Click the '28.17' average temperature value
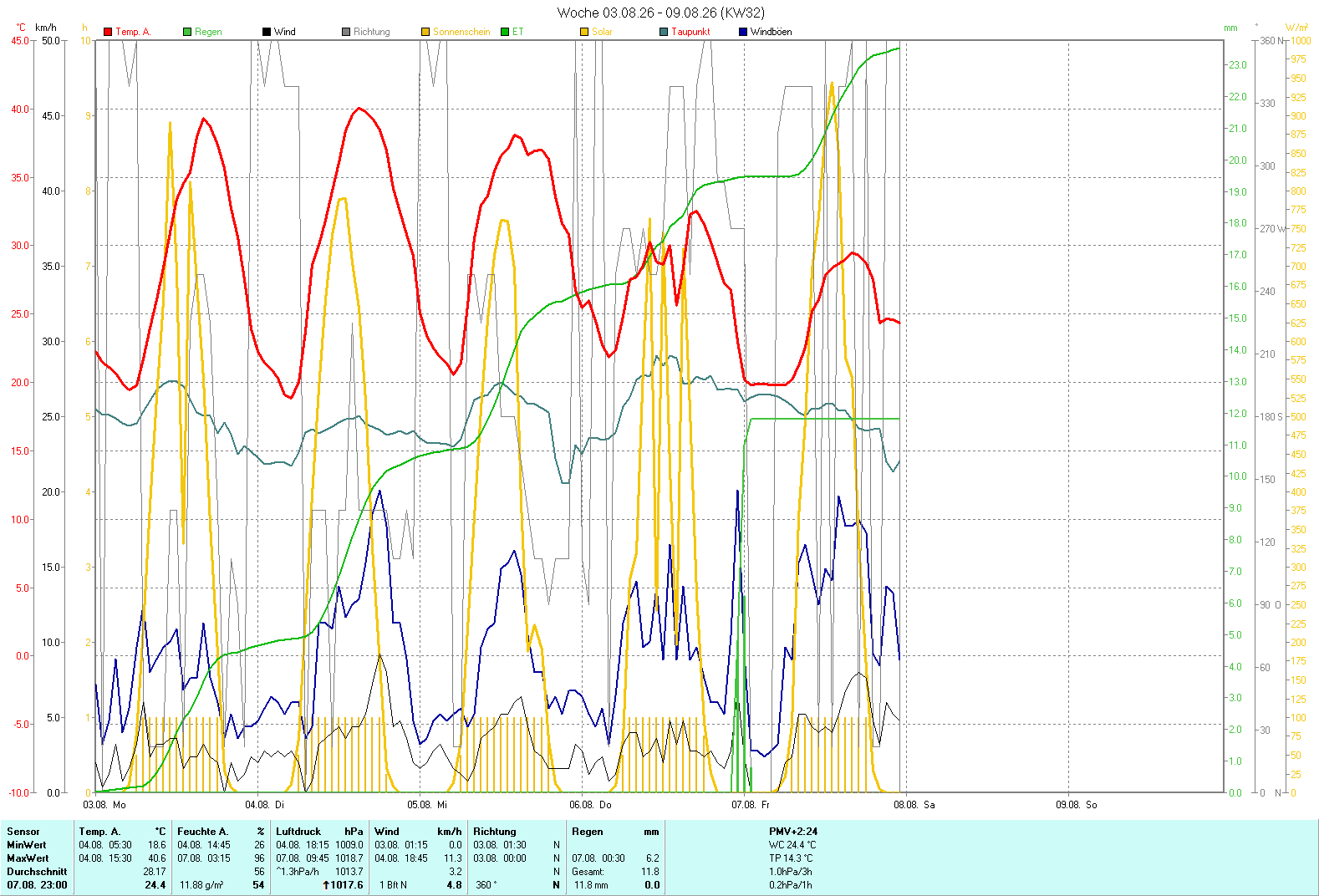1319x896 pixels. (155, 872)
